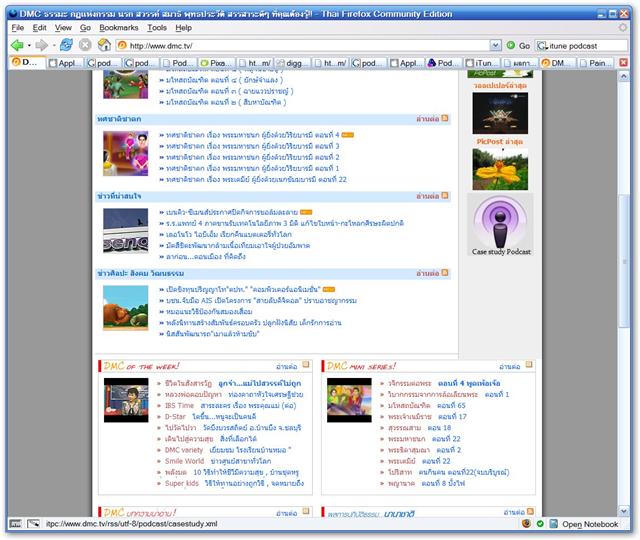Open the Forward button history dropdown
This screenshot has height=540, width=640.
coord(52,45)
